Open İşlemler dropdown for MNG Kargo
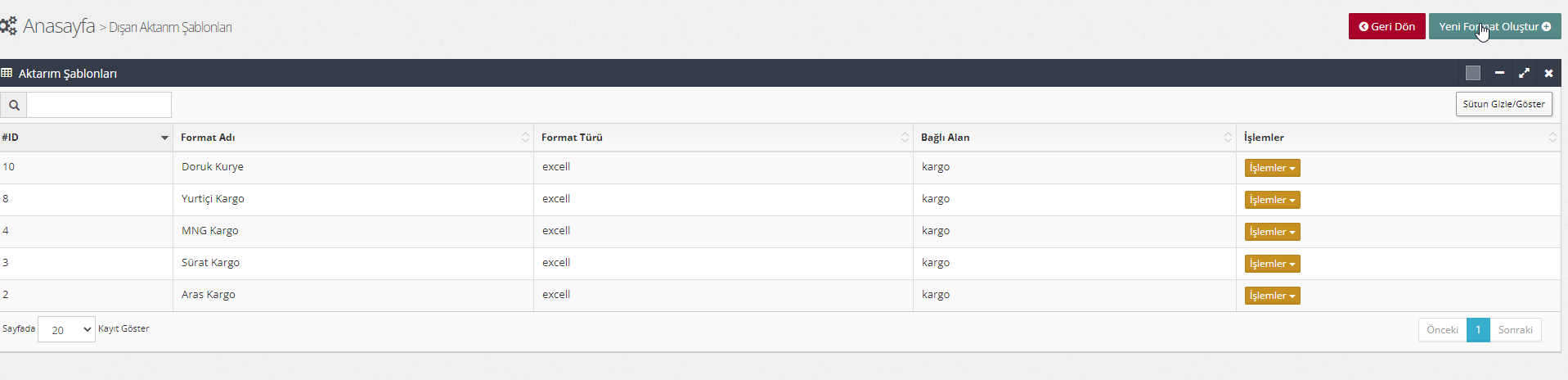 pos(1272,232)
